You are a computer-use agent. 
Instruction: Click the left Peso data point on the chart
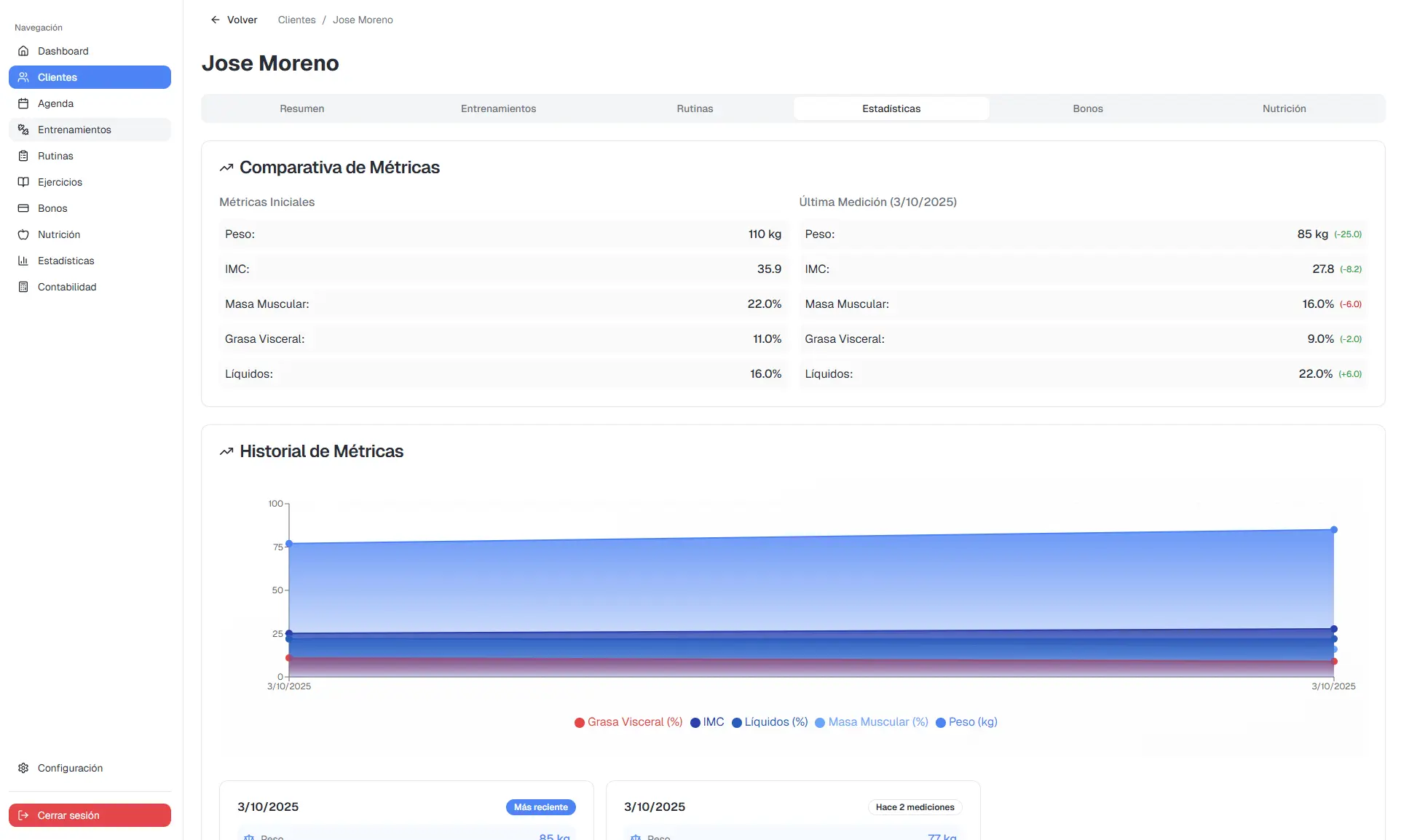(289, 544)
